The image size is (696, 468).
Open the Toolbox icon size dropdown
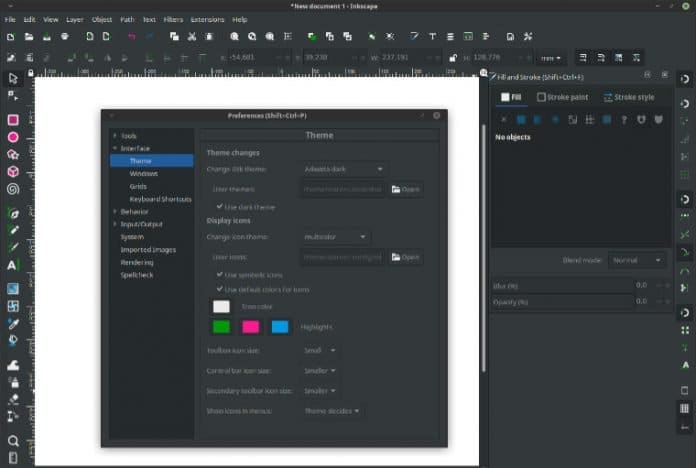coord(320,350)
